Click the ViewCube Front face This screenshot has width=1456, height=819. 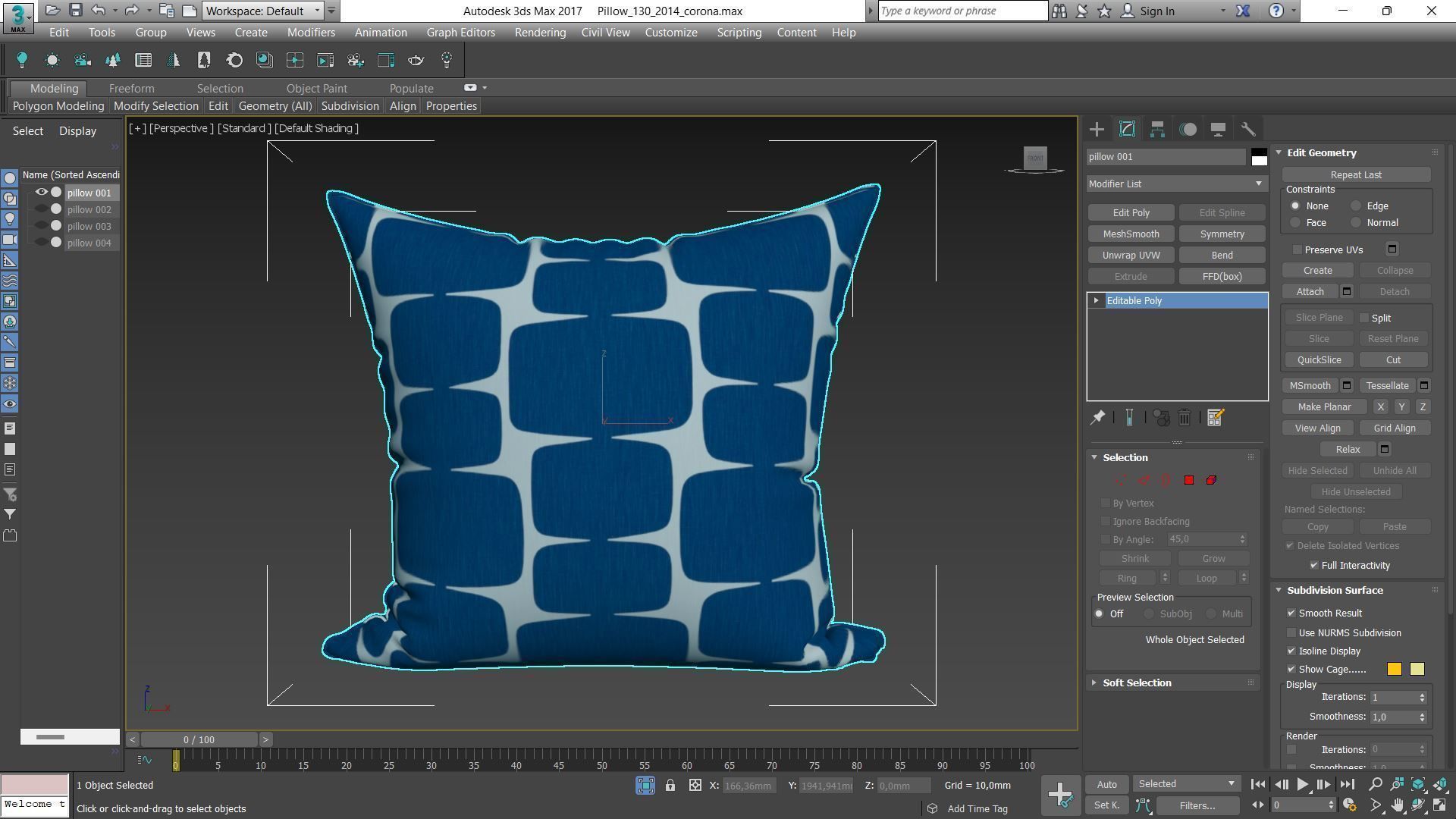pos(1035,158)
